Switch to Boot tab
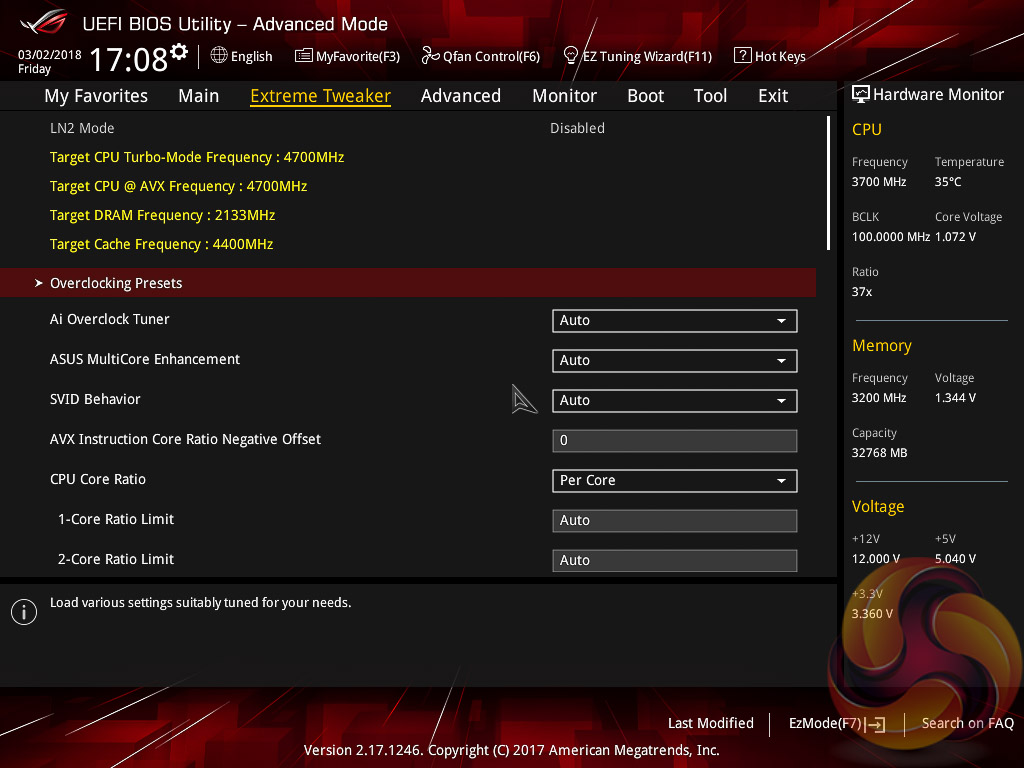This screenshot has height=768, width=1024. click(645, 96)
